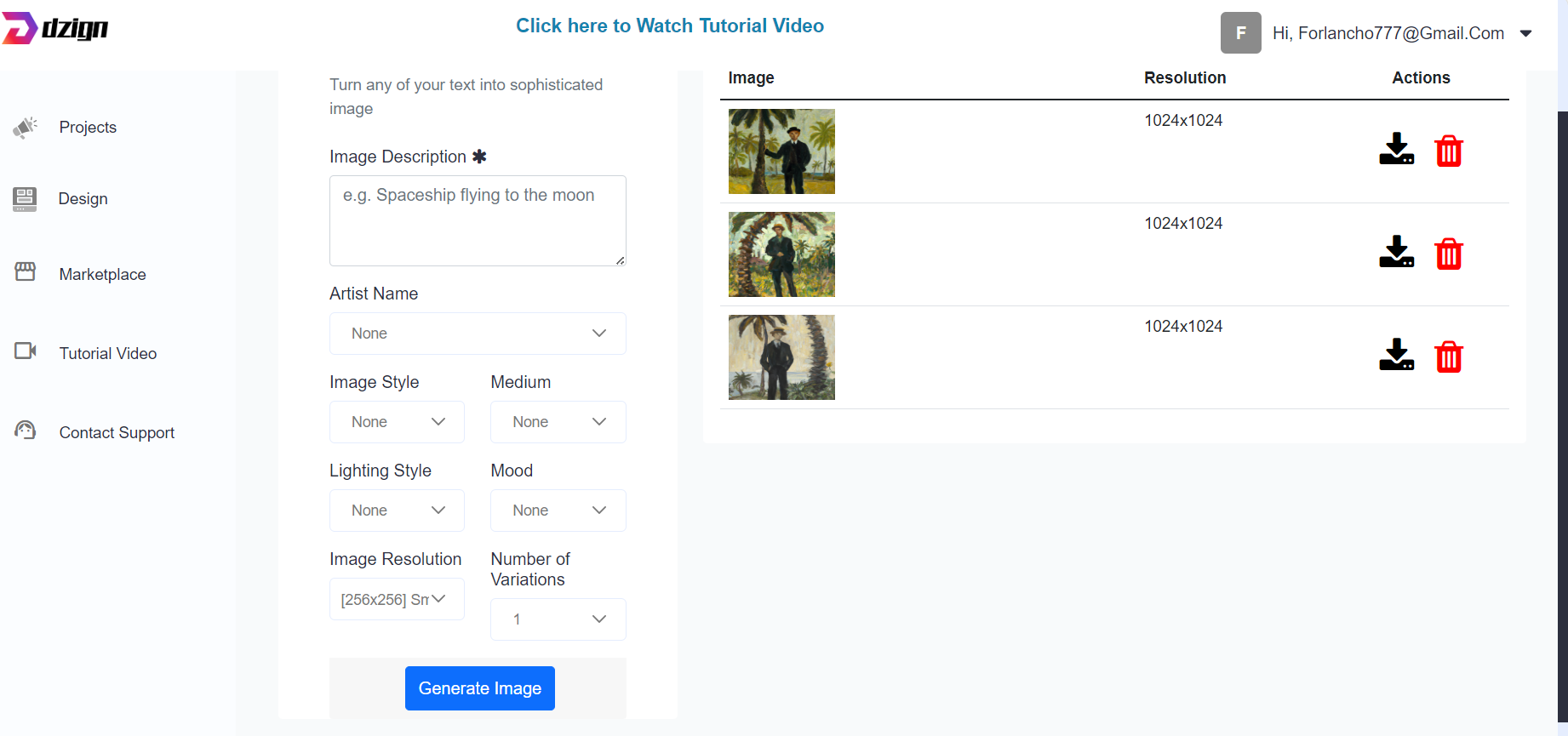Image resolution: width=1568 pixels, height=736 pixels.
Task: Open the Lighting Style dropdown
Action: (x=397, y=511)
